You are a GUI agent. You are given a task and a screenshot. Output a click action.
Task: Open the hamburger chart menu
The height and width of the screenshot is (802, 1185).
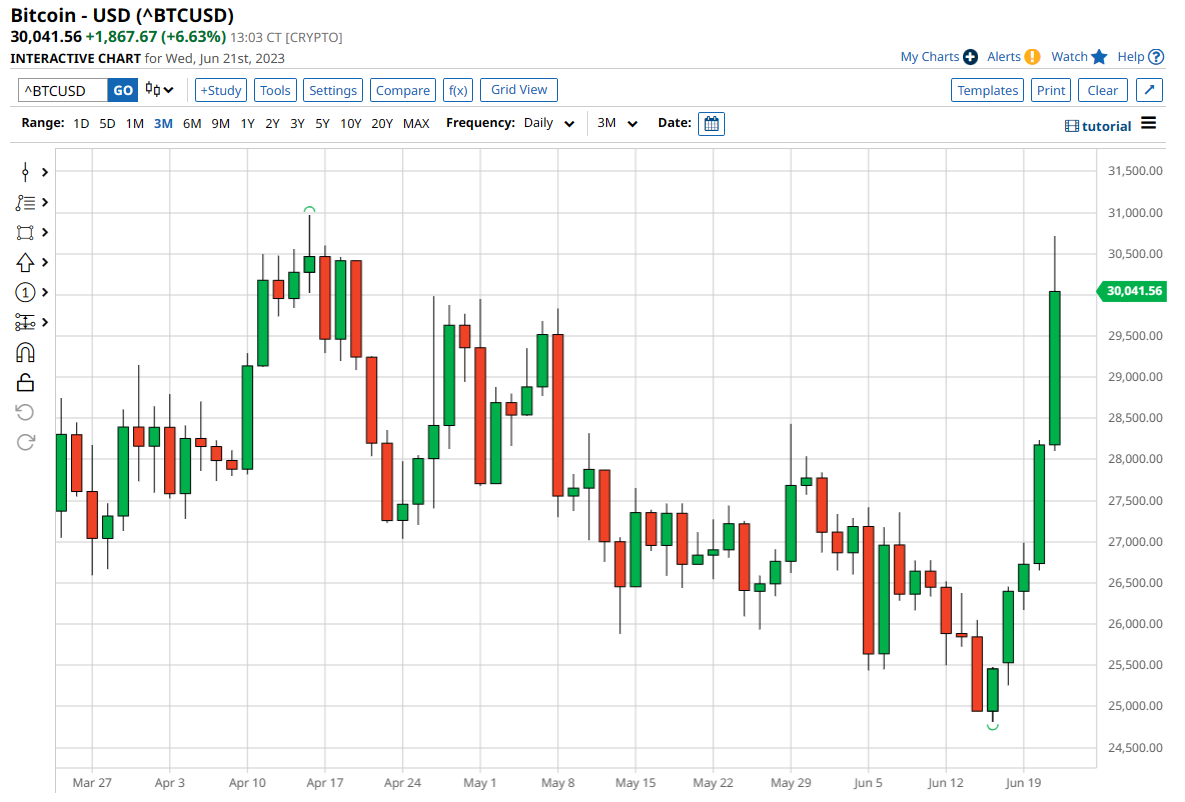[x=1148, y=122]
